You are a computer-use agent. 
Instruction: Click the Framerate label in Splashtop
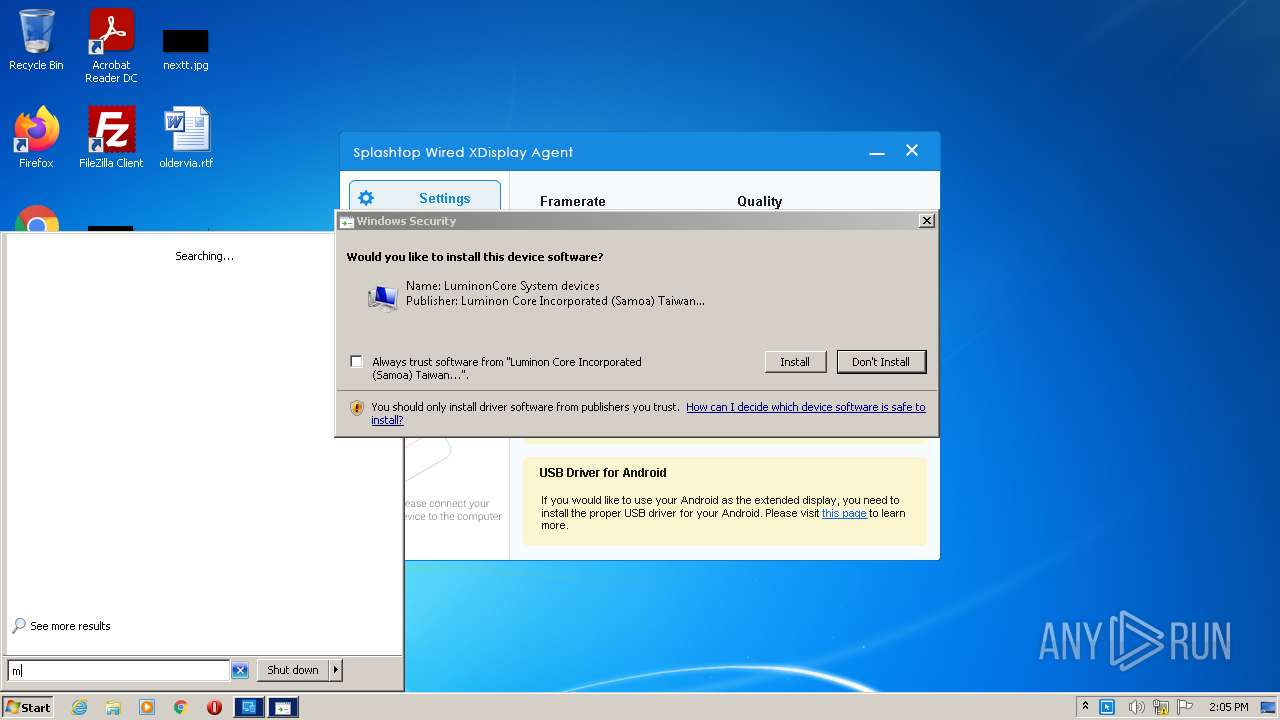point(573,201)
